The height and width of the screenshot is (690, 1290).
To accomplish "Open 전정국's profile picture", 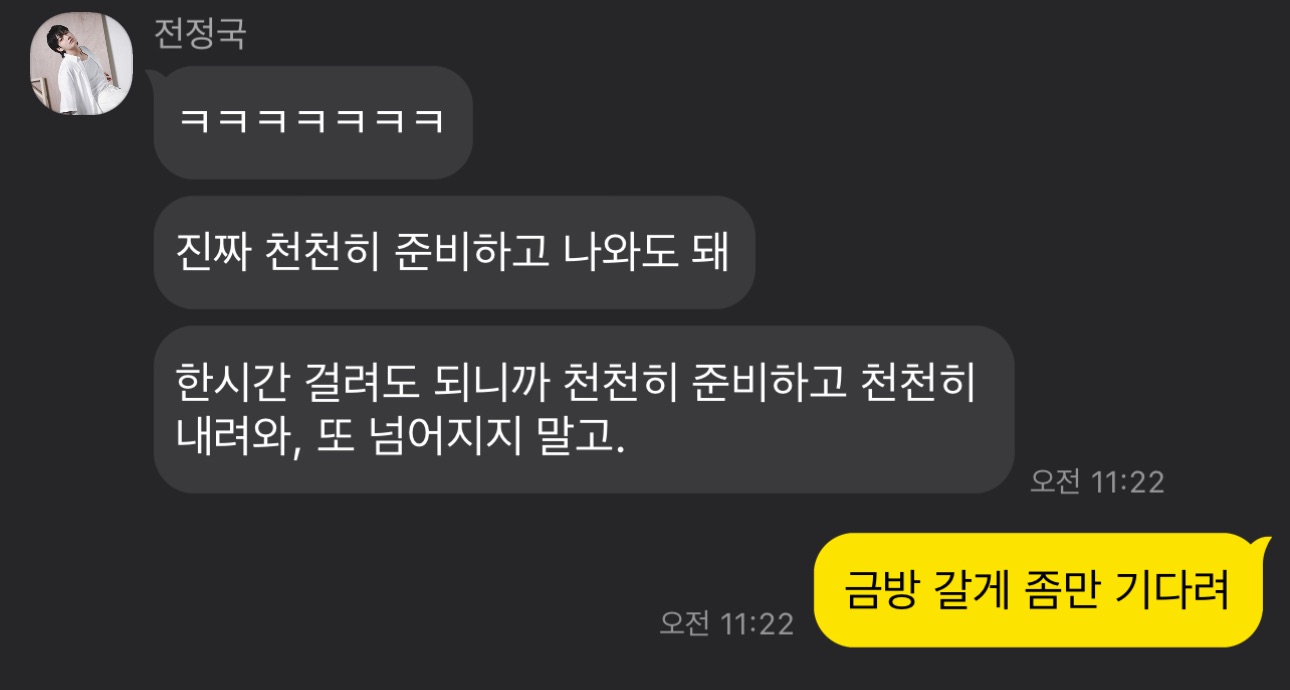I will coord(83,64).
